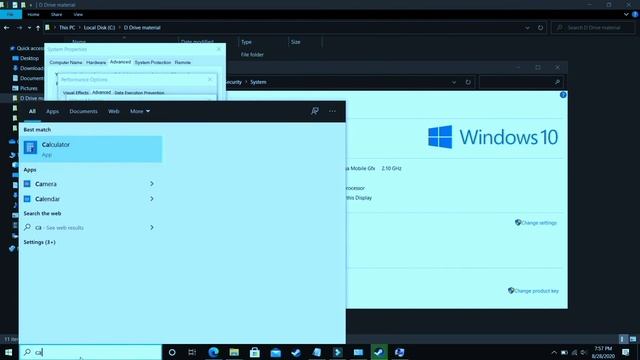Open the Calculator best match result
Screen dimensions: 640x360
(92, 149)
